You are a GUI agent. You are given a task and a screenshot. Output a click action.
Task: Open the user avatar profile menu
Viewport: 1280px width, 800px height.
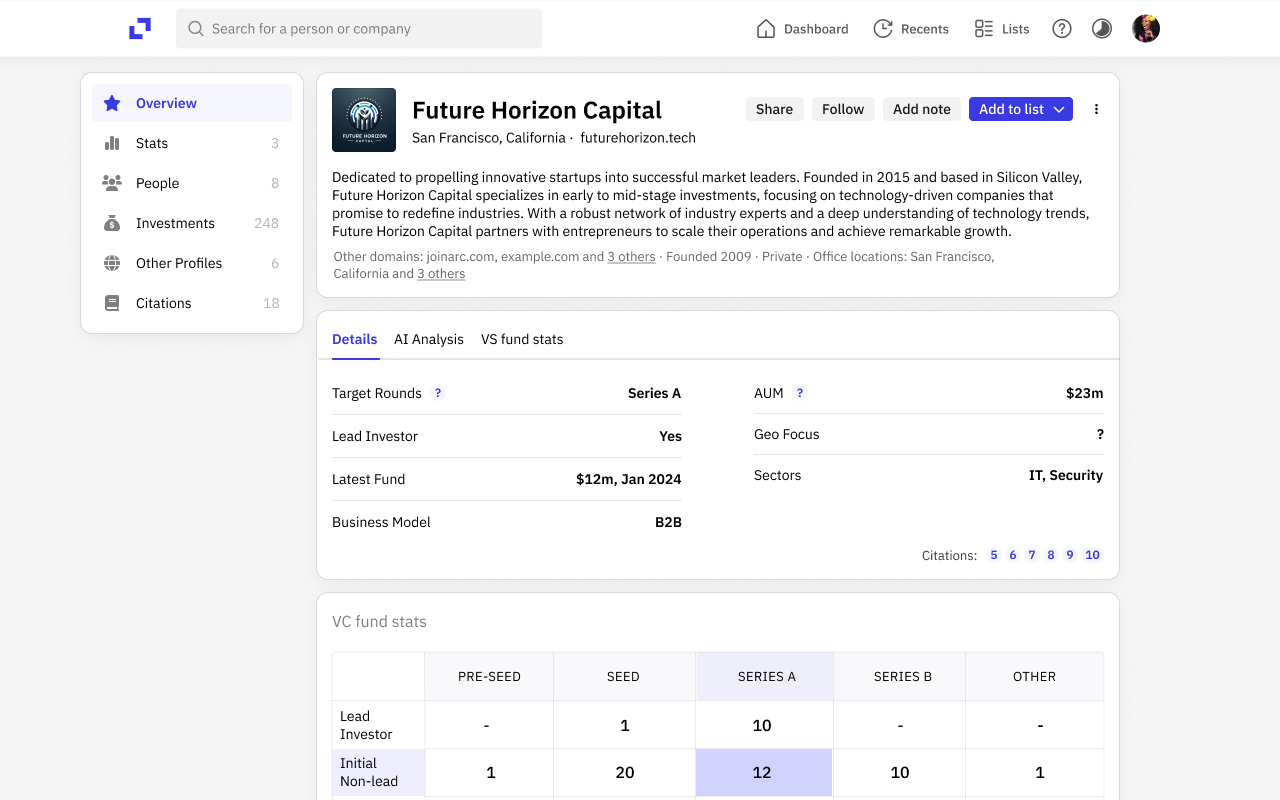[1146, 29]
